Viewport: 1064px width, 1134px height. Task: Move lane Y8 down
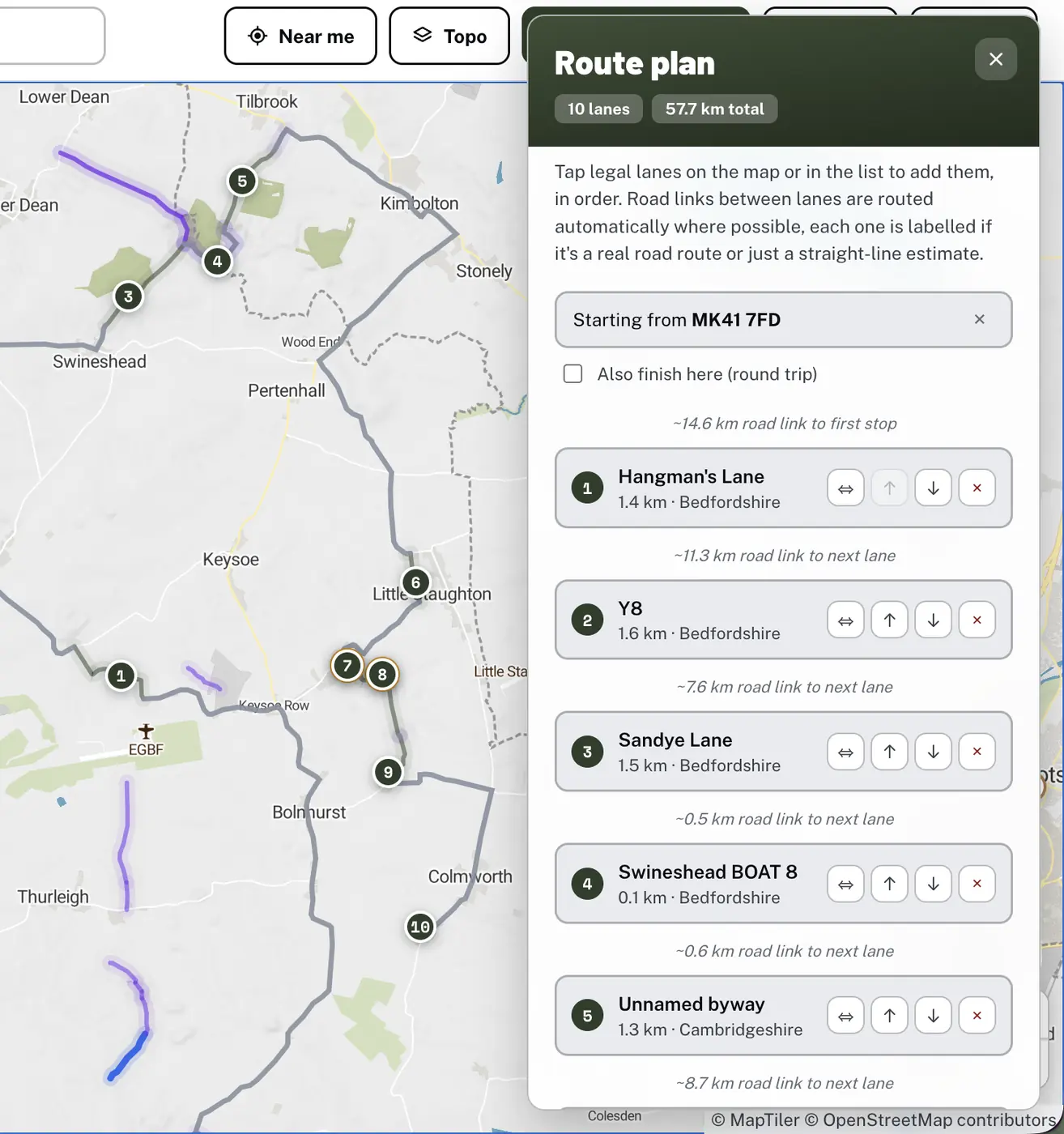pyautogui.click(x=933, y=620)
